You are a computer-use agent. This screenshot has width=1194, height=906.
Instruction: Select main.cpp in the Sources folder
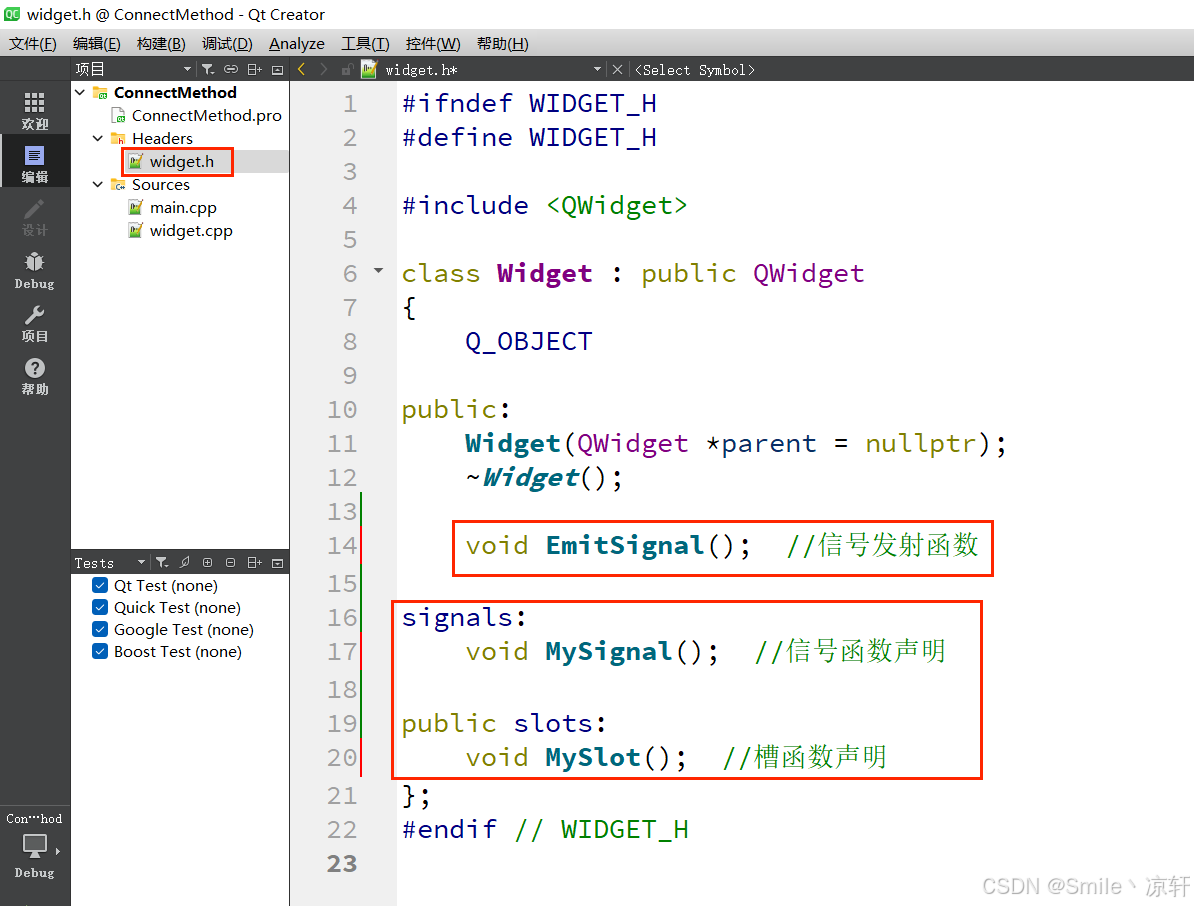(x=183, y=207)
